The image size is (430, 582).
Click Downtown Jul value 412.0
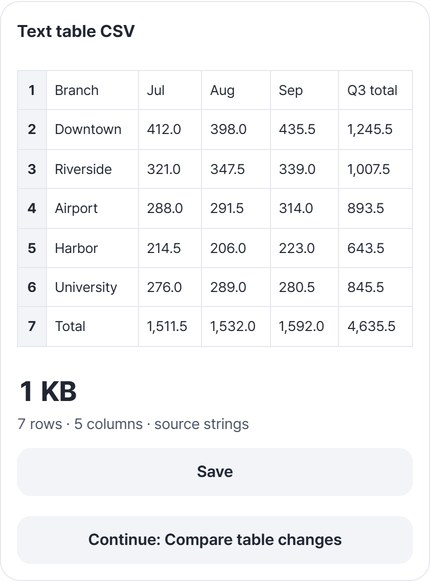(x=170, y=130)
